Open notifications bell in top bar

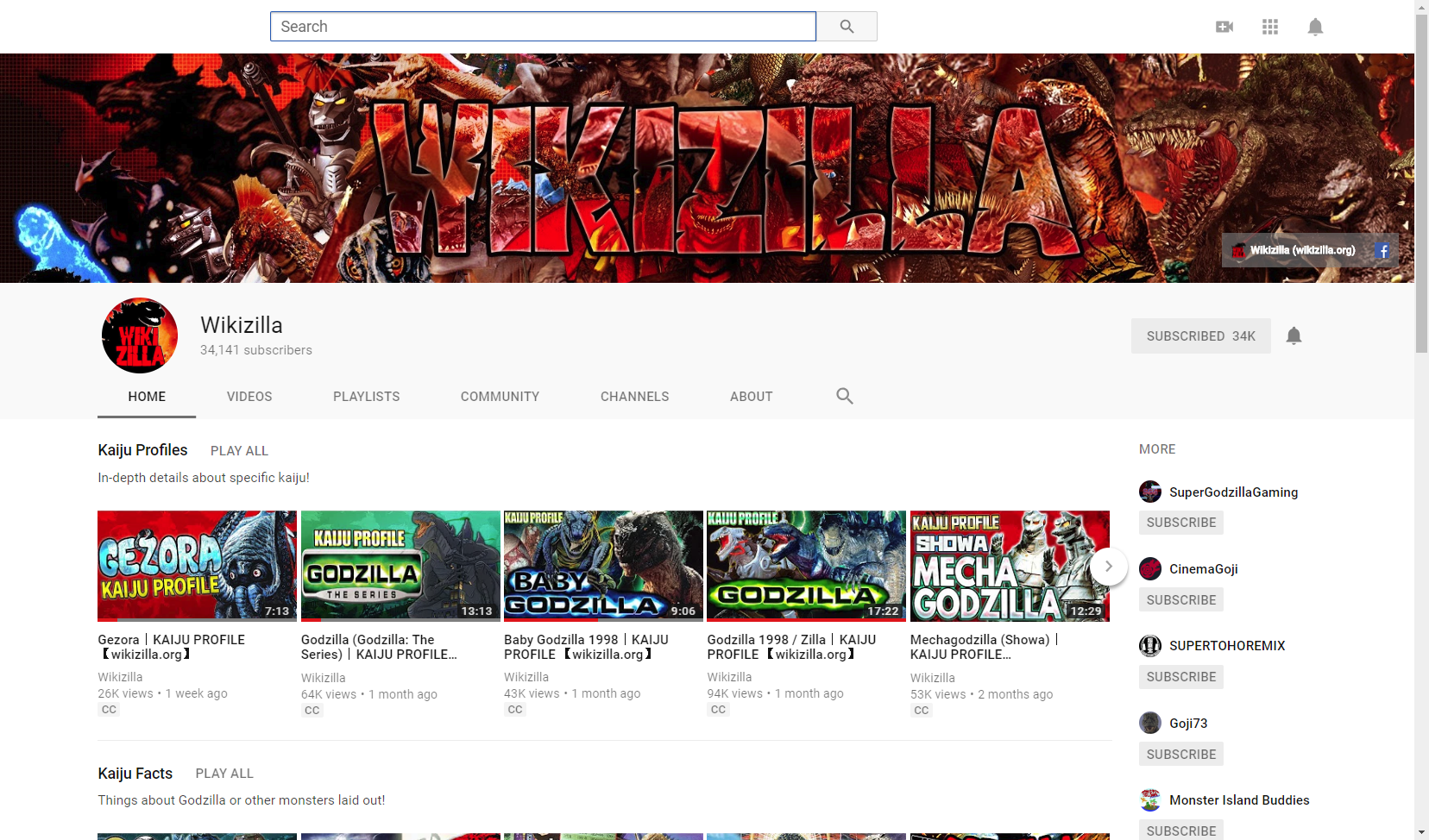point(1315,27)
